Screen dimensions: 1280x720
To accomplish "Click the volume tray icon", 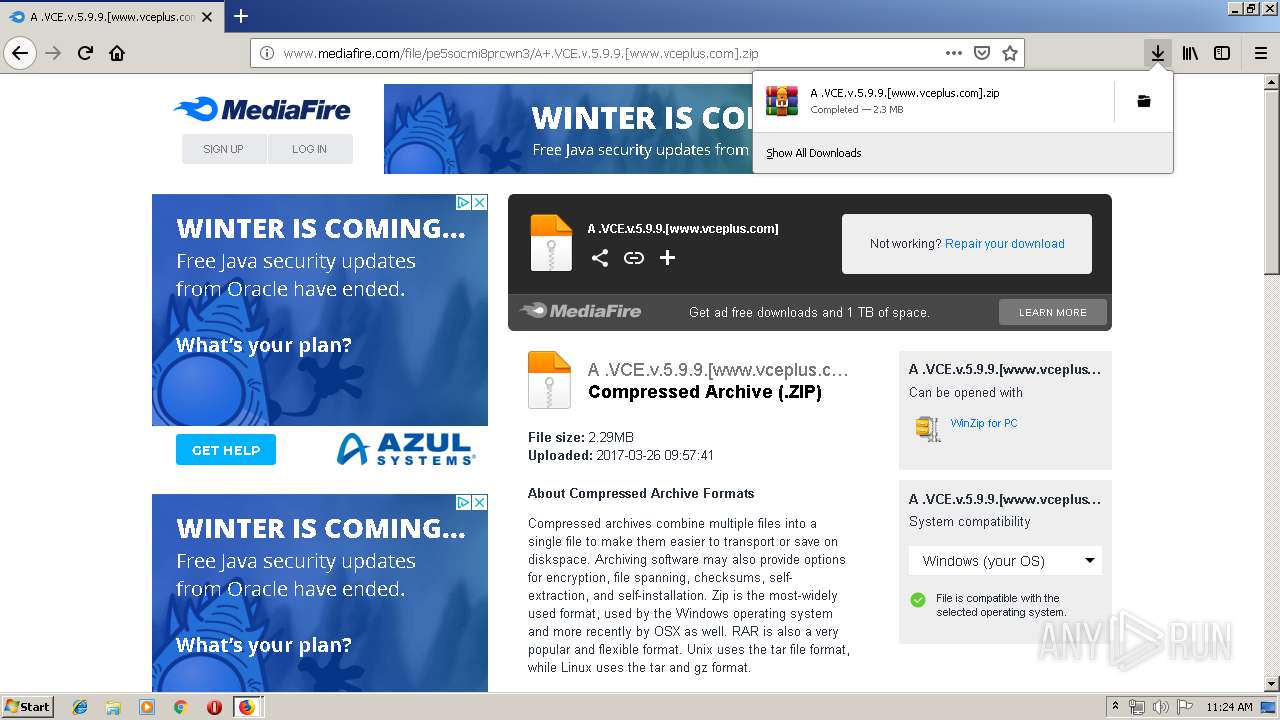I will [1160, 707].
